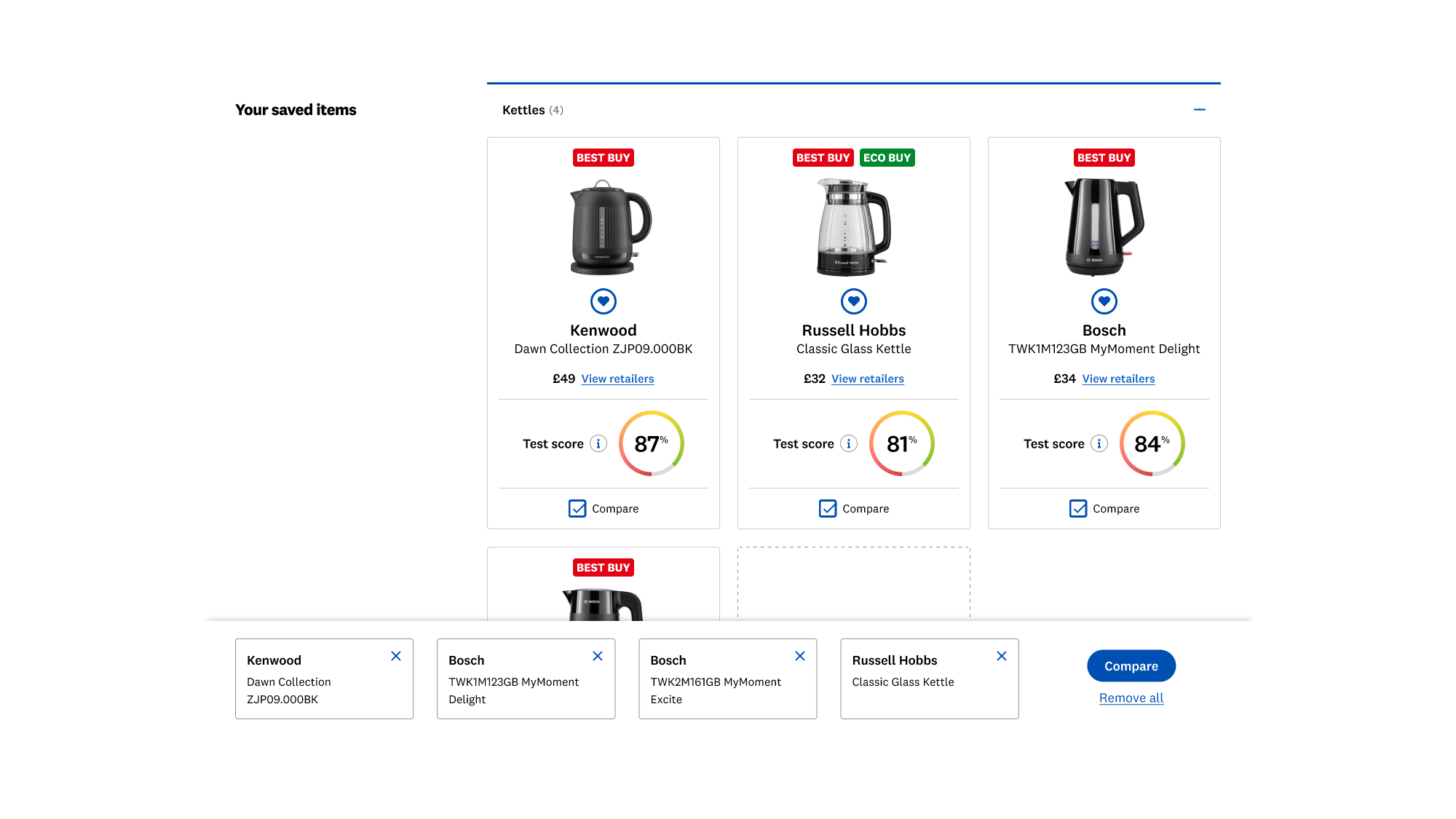Remove Kenwood from the compare tray
The height and width of the screenshot is (819, 1456).
[395, 656]
